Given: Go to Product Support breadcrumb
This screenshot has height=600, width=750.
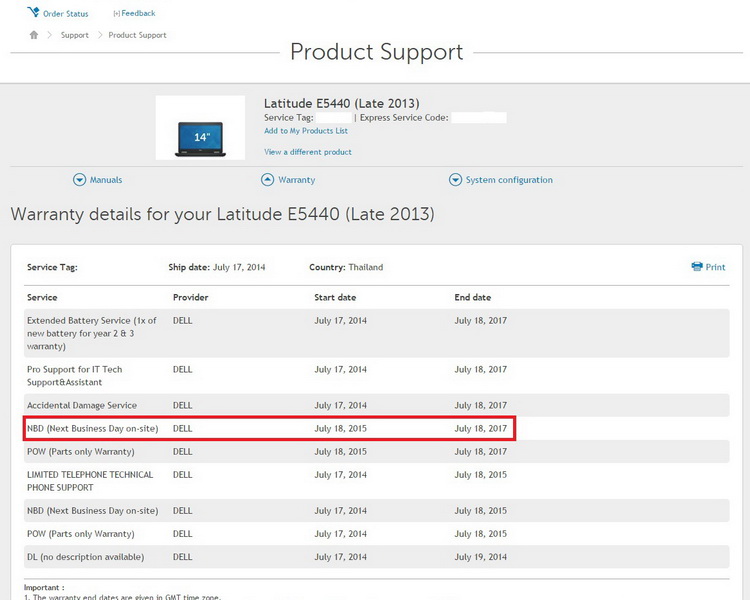Looking at the screenshot, I should (x=137, y=35).
